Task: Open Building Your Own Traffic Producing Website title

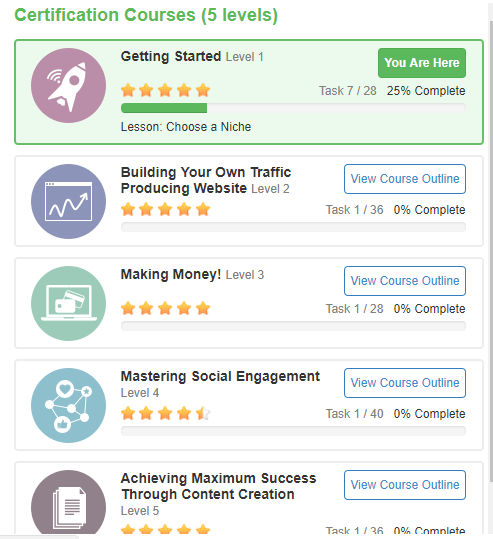Action: [x=206, y=180]
